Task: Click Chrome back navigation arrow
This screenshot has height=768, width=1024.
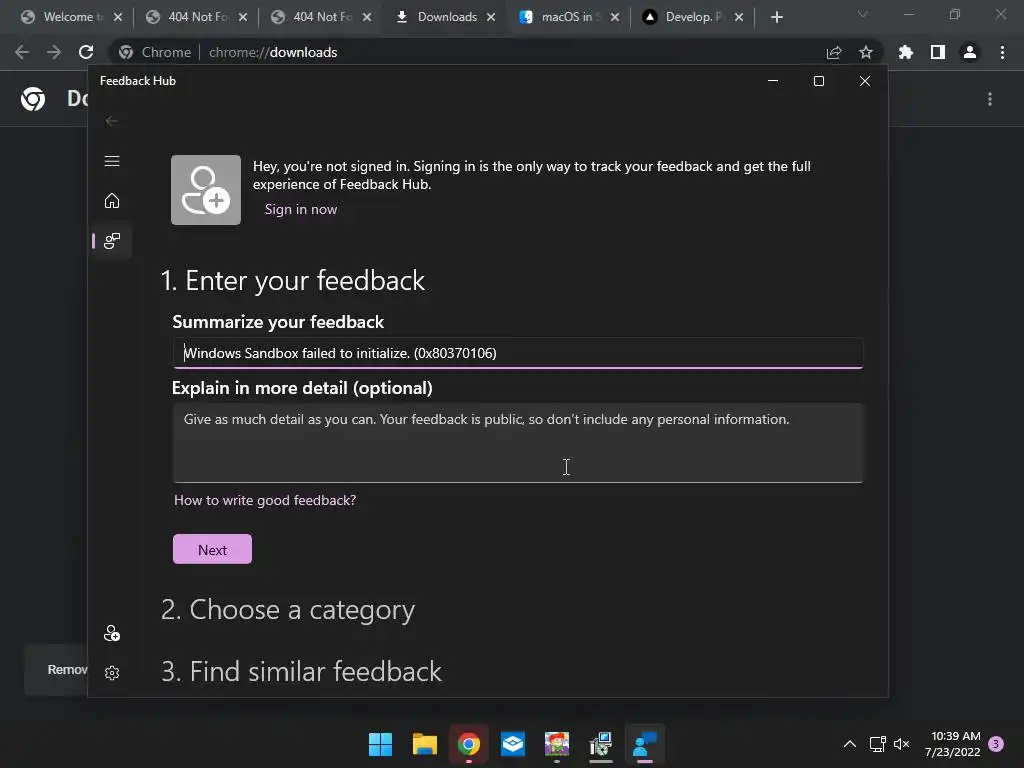Action: (x=22, y=52)
